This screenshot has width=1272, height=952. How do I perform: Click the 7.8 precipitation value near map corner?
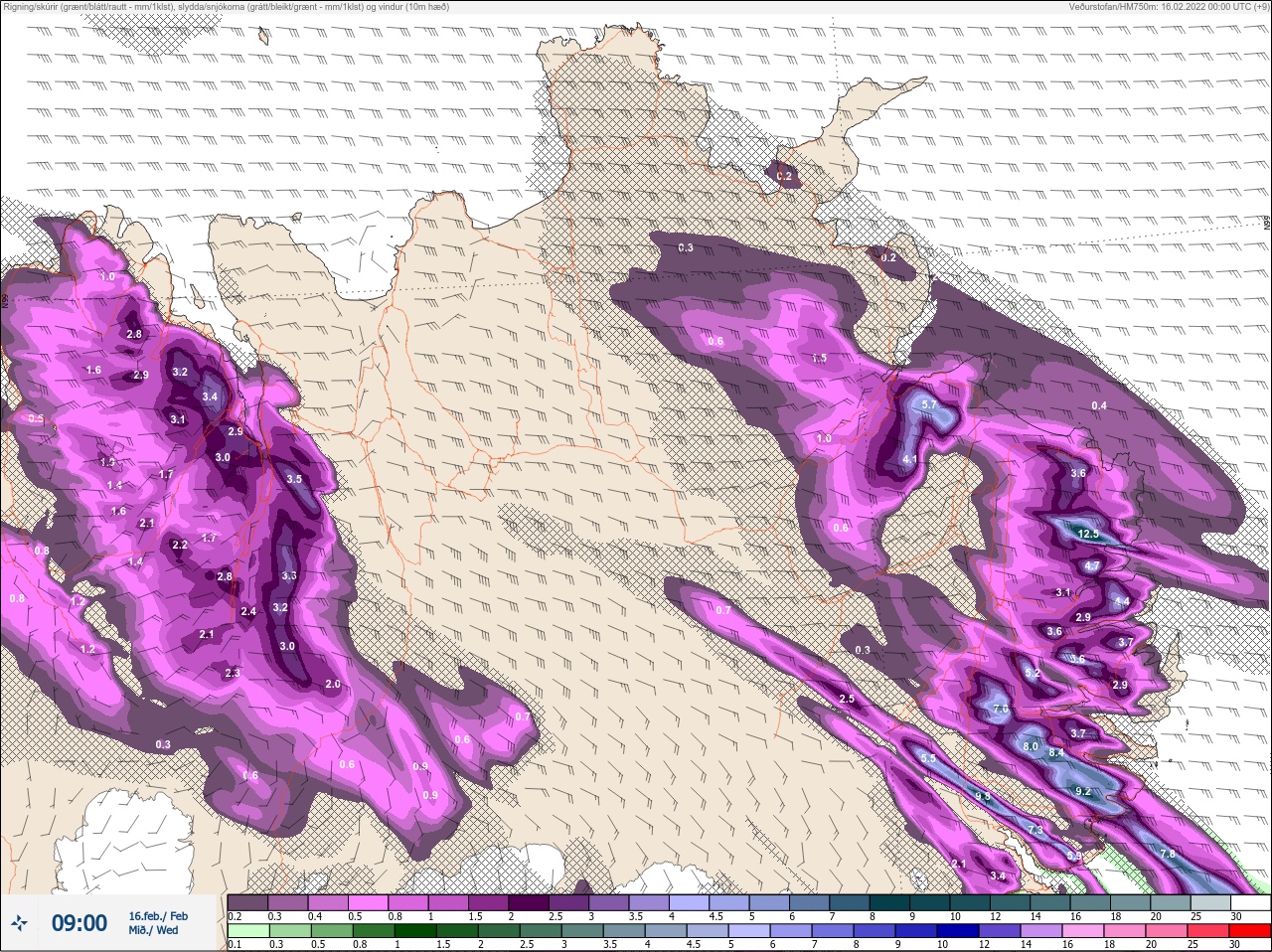coord(1168,854)
